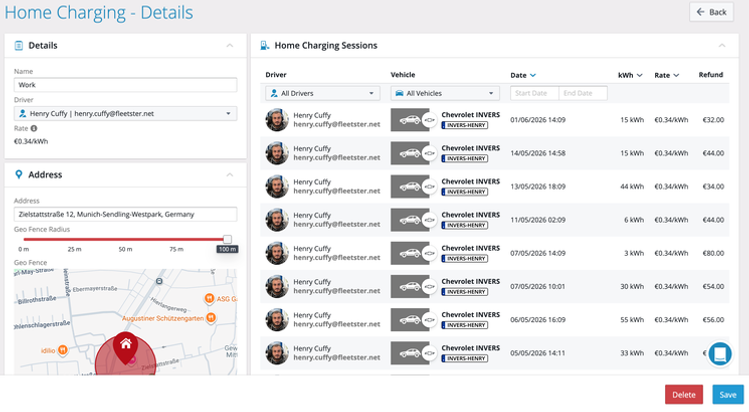Image resolution: width=749 pixels, height=412 pixels.
Task: Edit the Name field containing Work
Action: pos(125,85)
